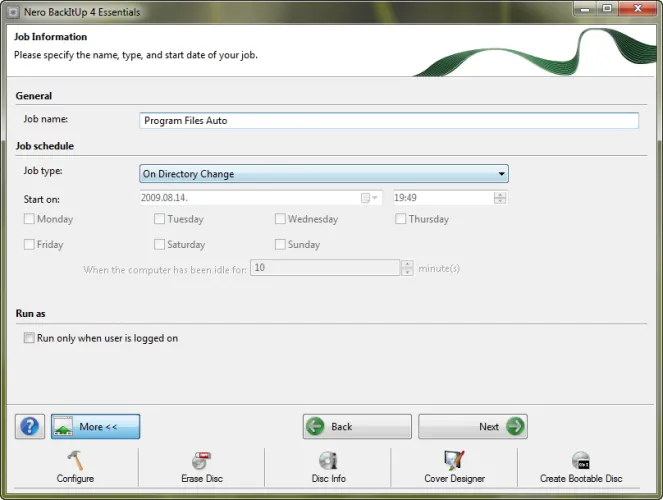
Task: Click the Job schedule section label
Action: tap(45, 146)
